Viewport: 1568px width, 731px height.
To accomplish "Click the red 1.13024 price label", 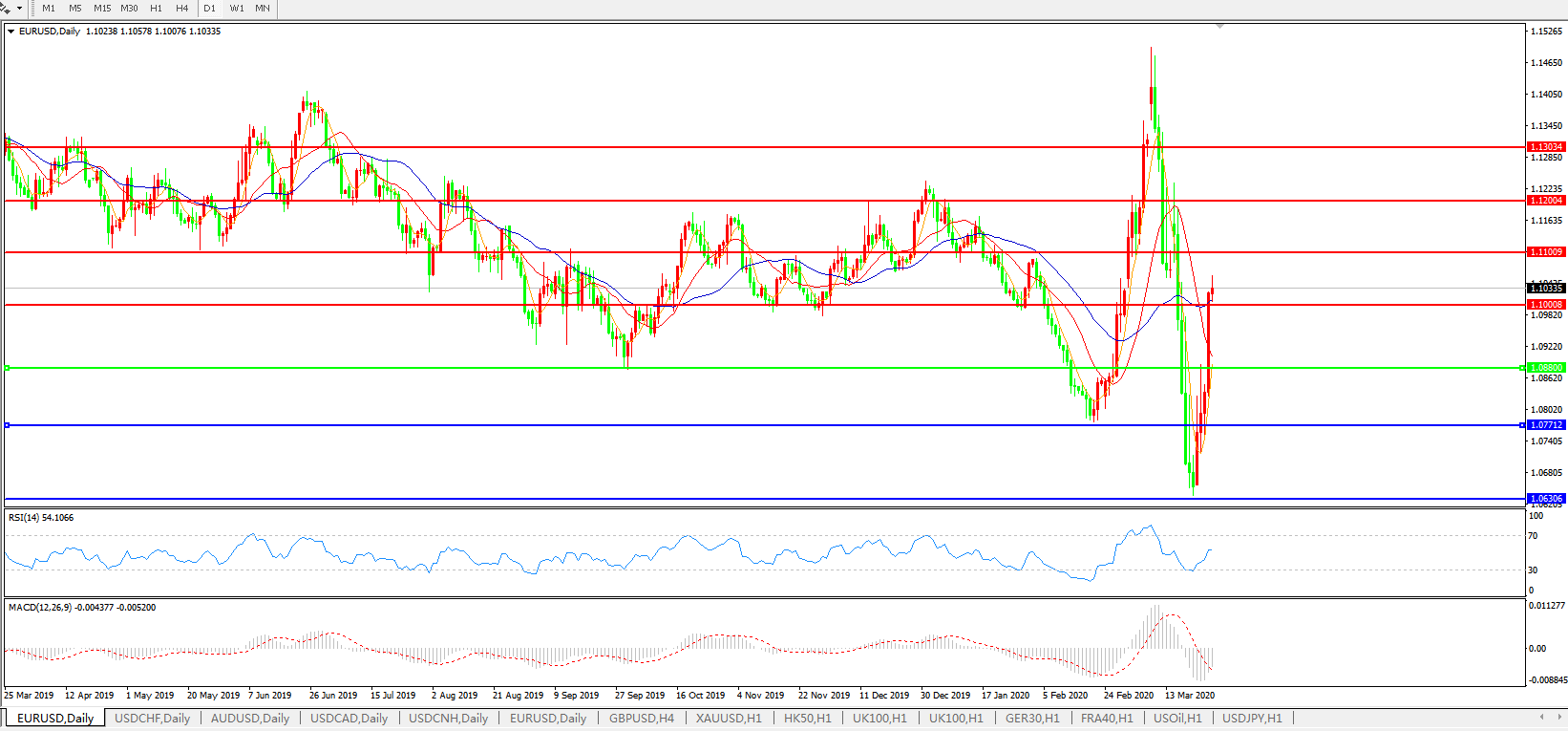I will [x=1546, y=147].
